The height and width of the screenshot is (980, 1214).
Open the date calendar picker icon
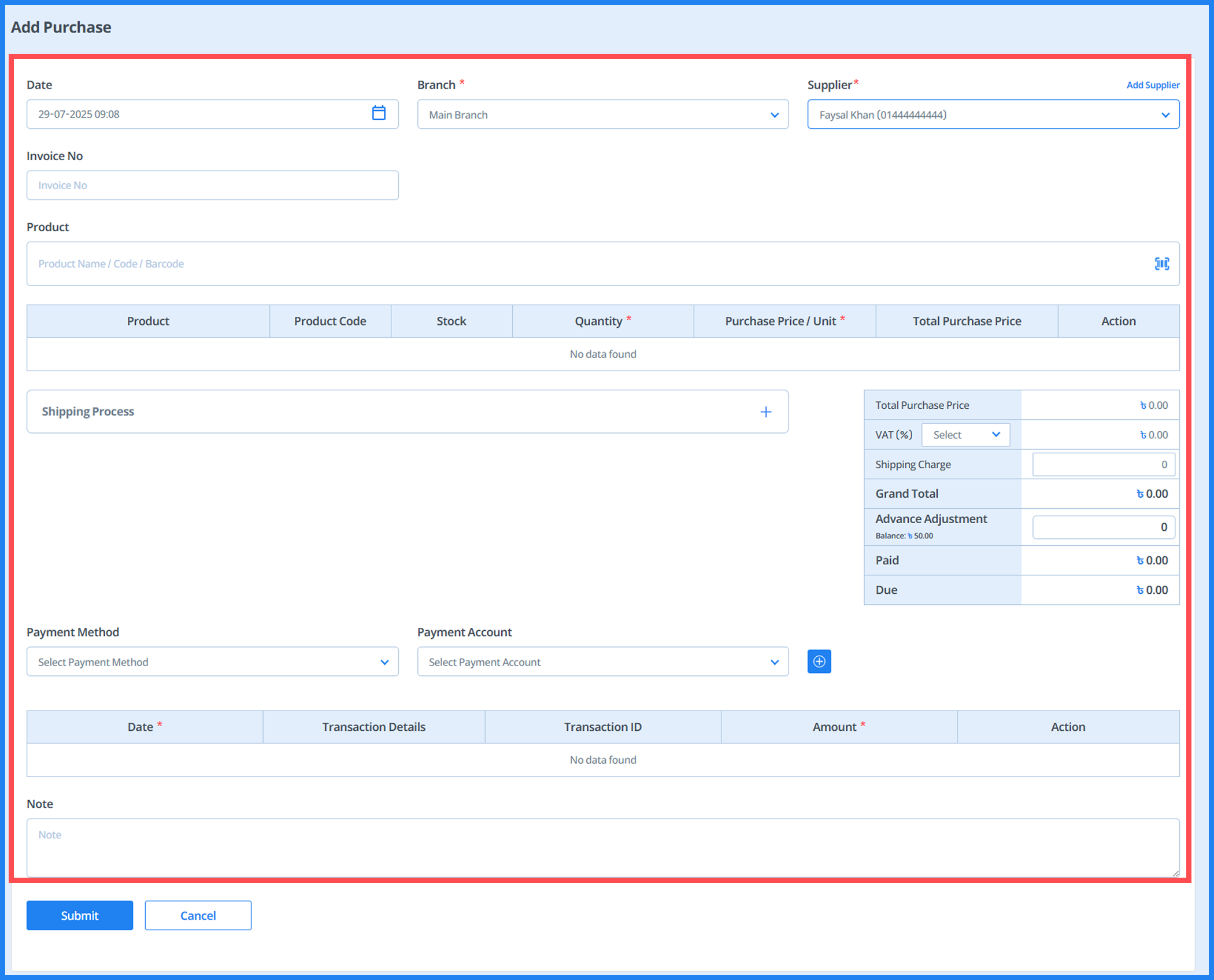pos(379,113)
